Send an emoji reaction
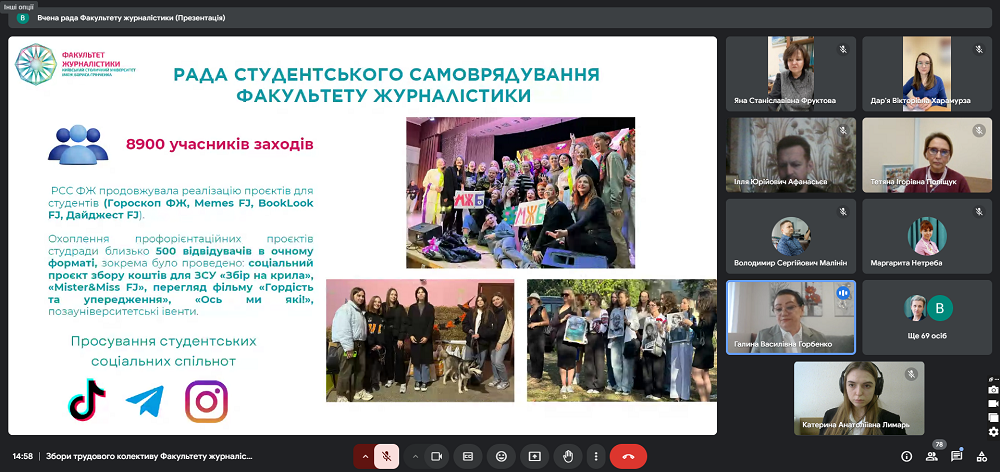 pyautogui.click(x=501, y=456)
